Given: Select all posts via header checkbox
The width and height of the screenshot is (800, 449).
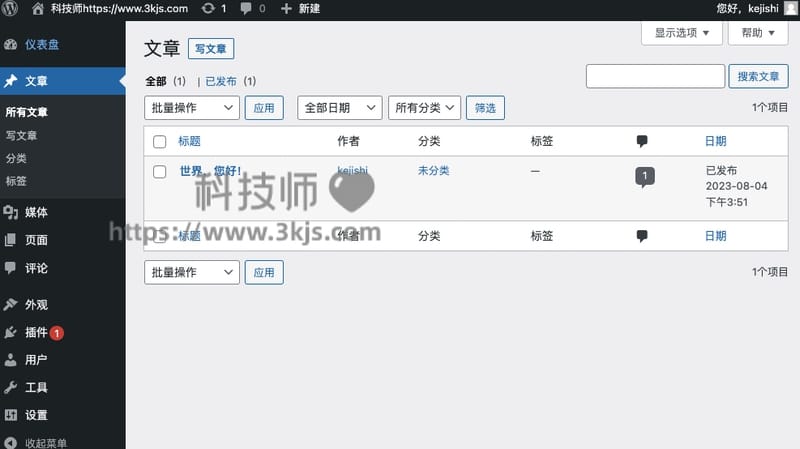Looking at the screenshot, I should click(160, 141).
